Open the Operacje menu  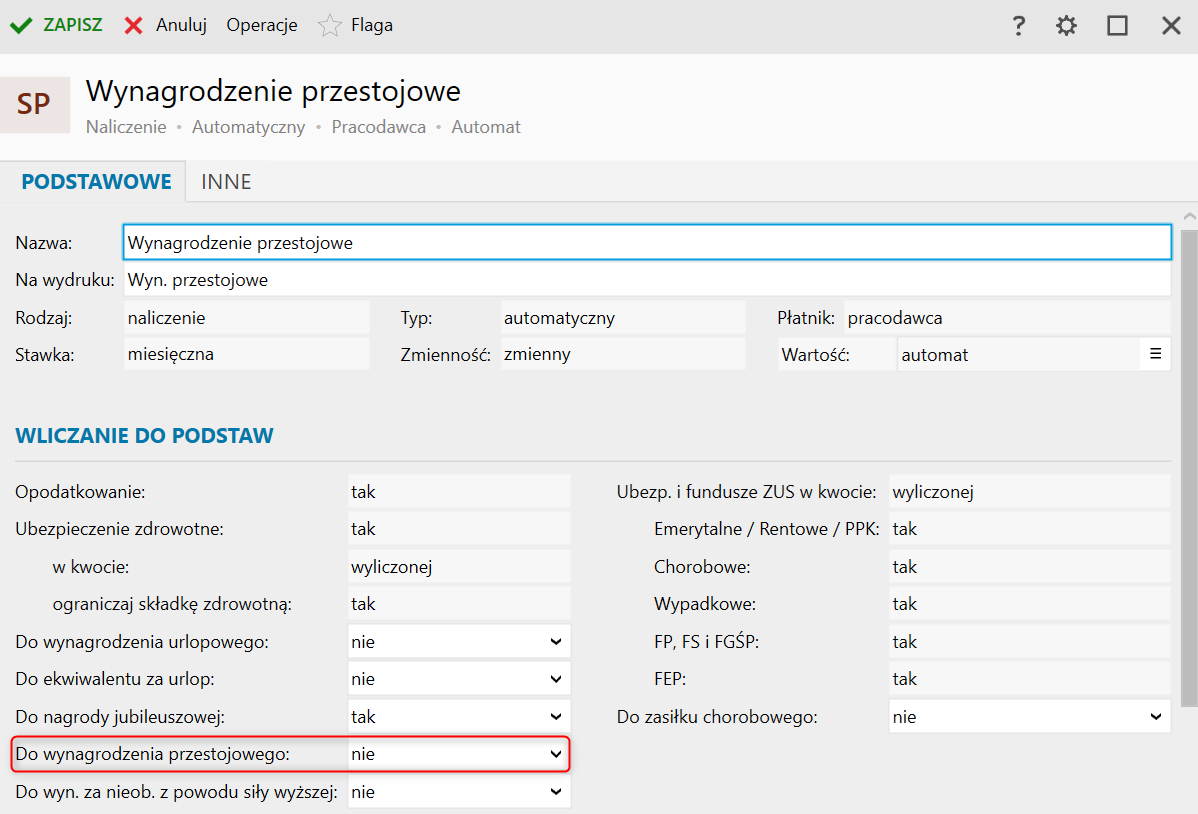click(x=261, y=25)
